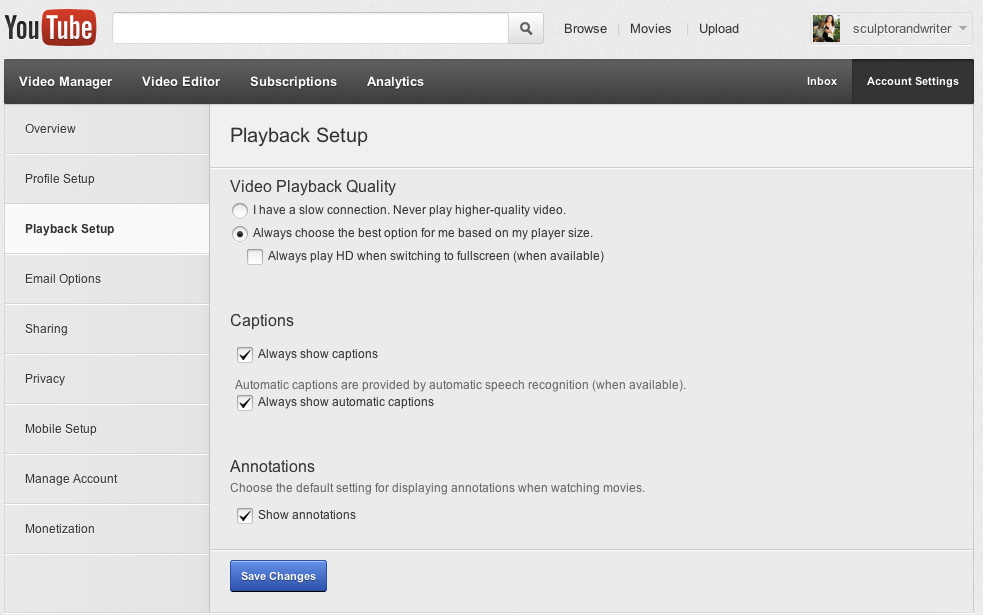Open the Upload link
The height and width of the screenshot is (615, 983).
(718, 29)
